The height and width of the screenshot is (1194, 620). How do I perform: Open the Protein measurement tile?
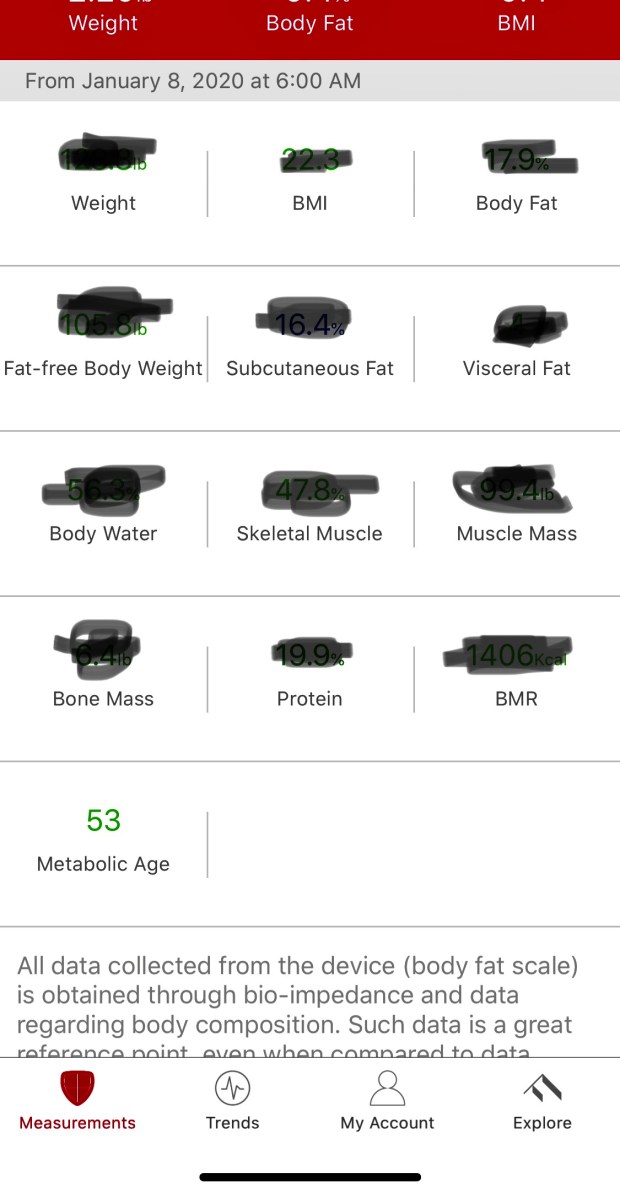310,677
